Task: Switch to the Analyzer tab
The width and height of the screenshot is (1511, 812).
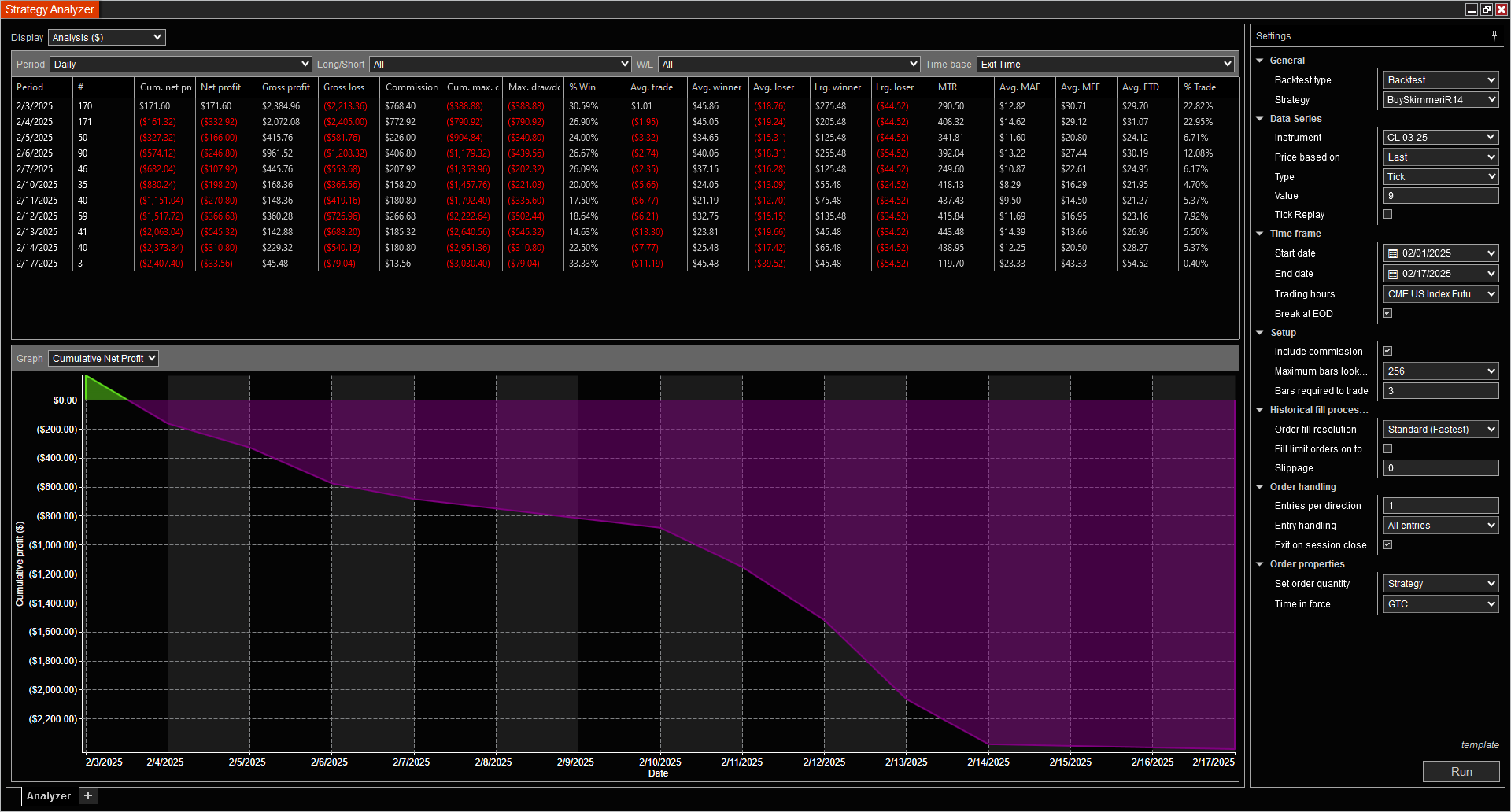Action: (x=49, y=795)
